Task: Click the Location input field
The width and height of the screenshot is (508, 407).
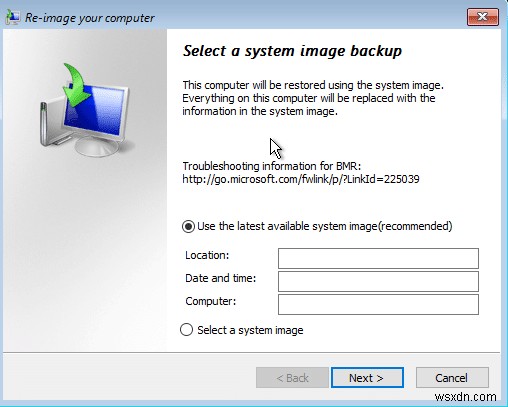Action: pos(378,258)
